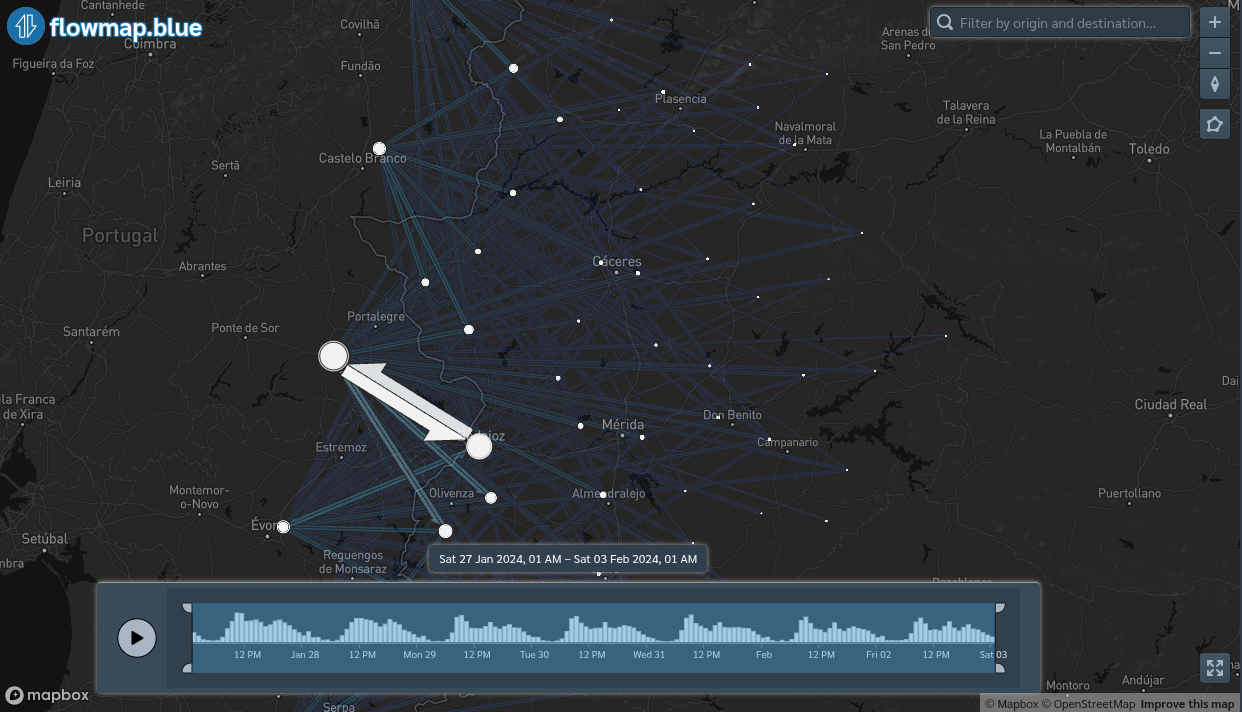
Task: Click the Puertollano map label
Action: pos(1129,494)
